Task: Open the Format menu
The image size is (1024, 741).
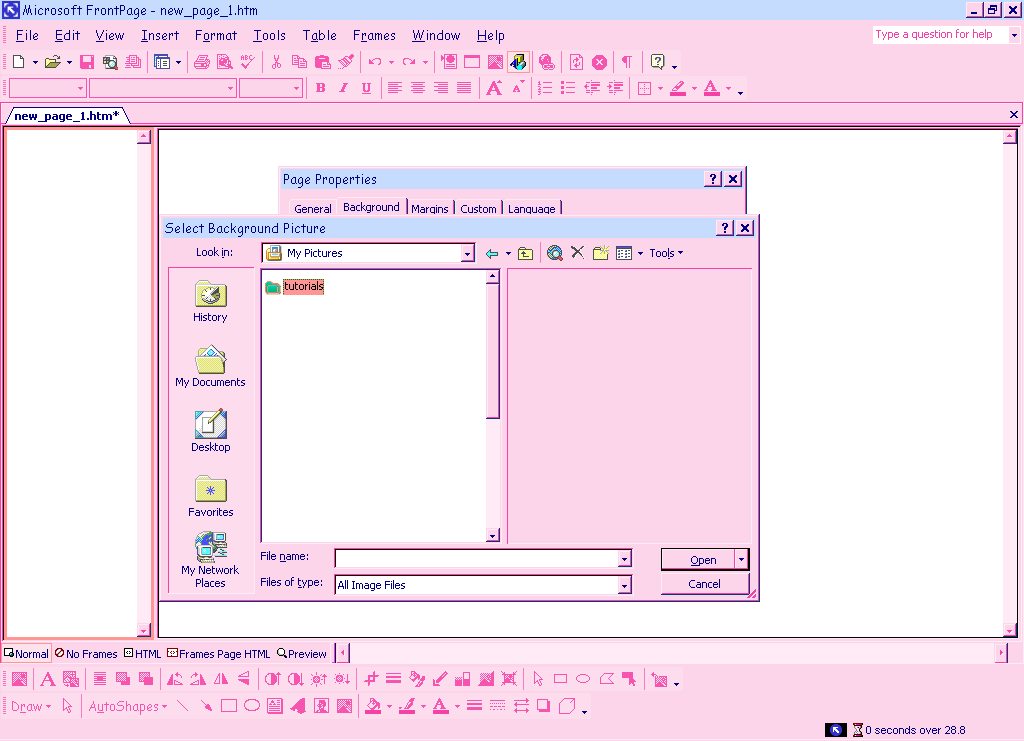Action: 216,36
